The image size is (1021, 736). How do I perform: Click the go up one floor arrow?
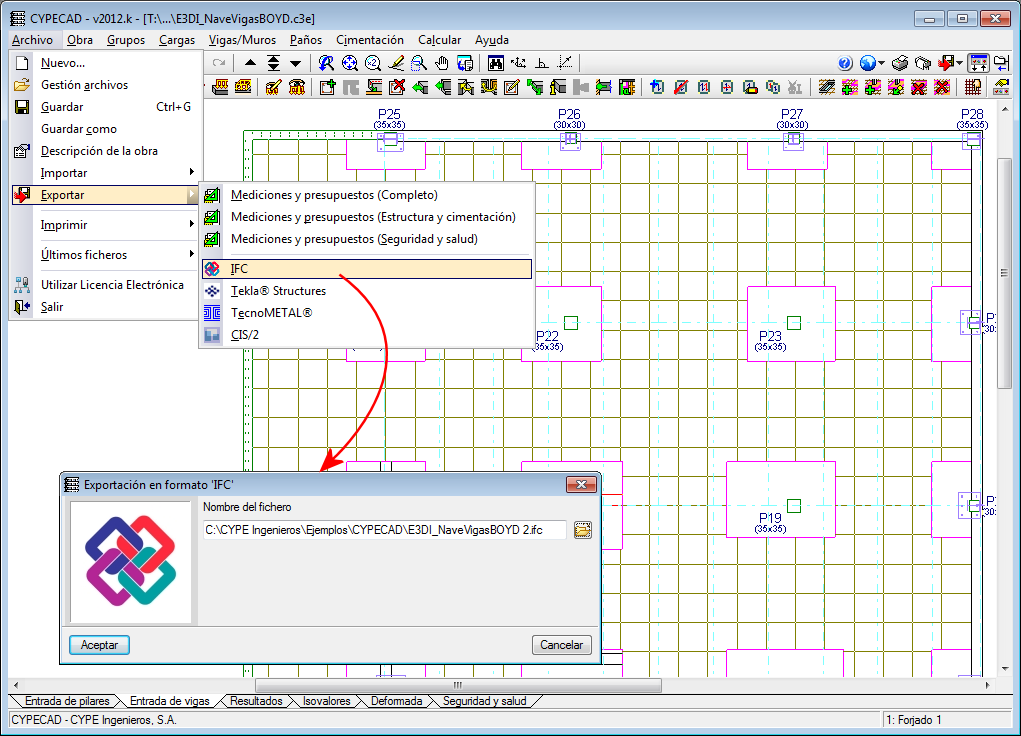coord(250,63)
